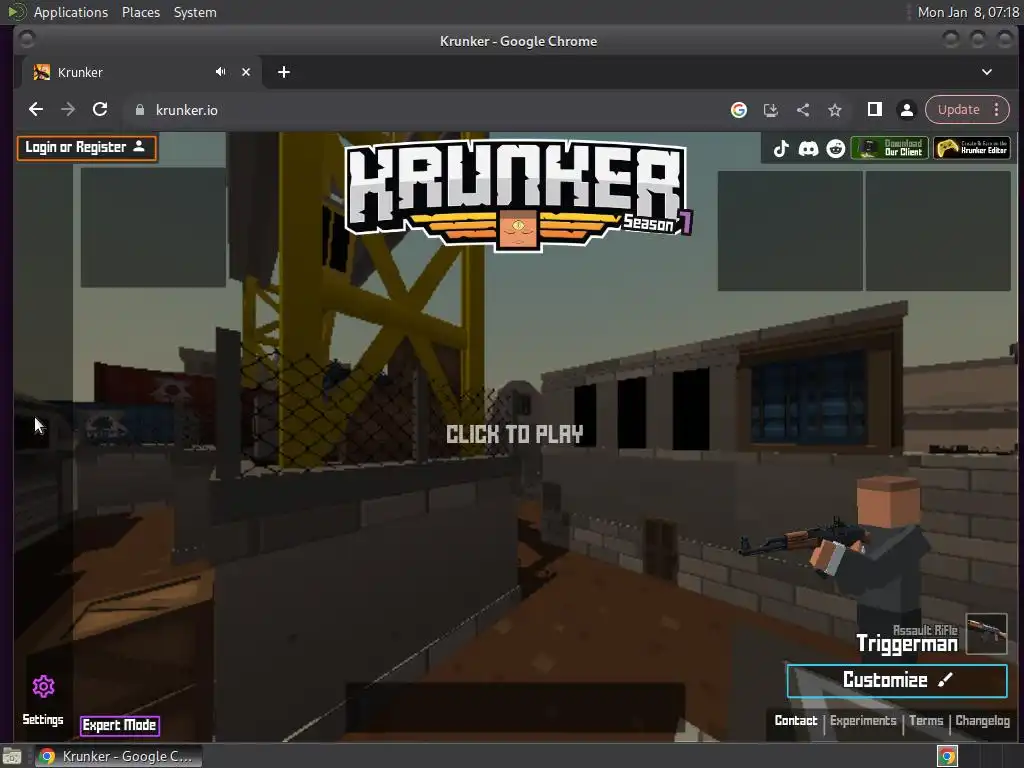Open a new Chrome tab
The image size is (1024, 768).
click(283, 72)
